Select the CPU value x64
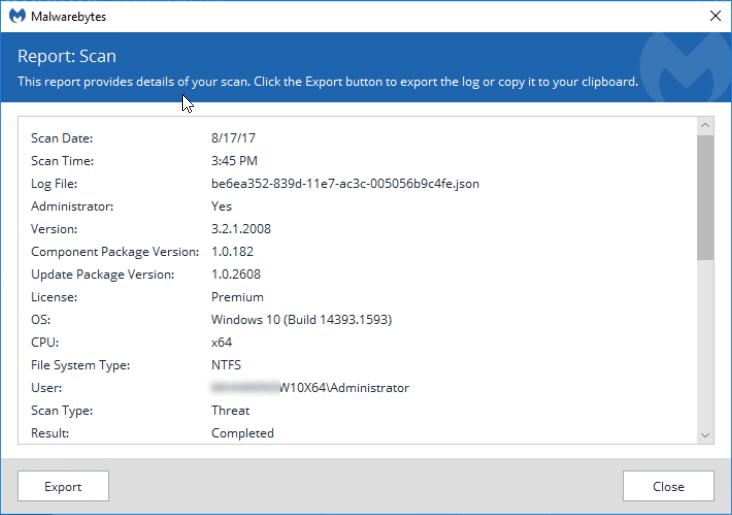 click(221, 342)
